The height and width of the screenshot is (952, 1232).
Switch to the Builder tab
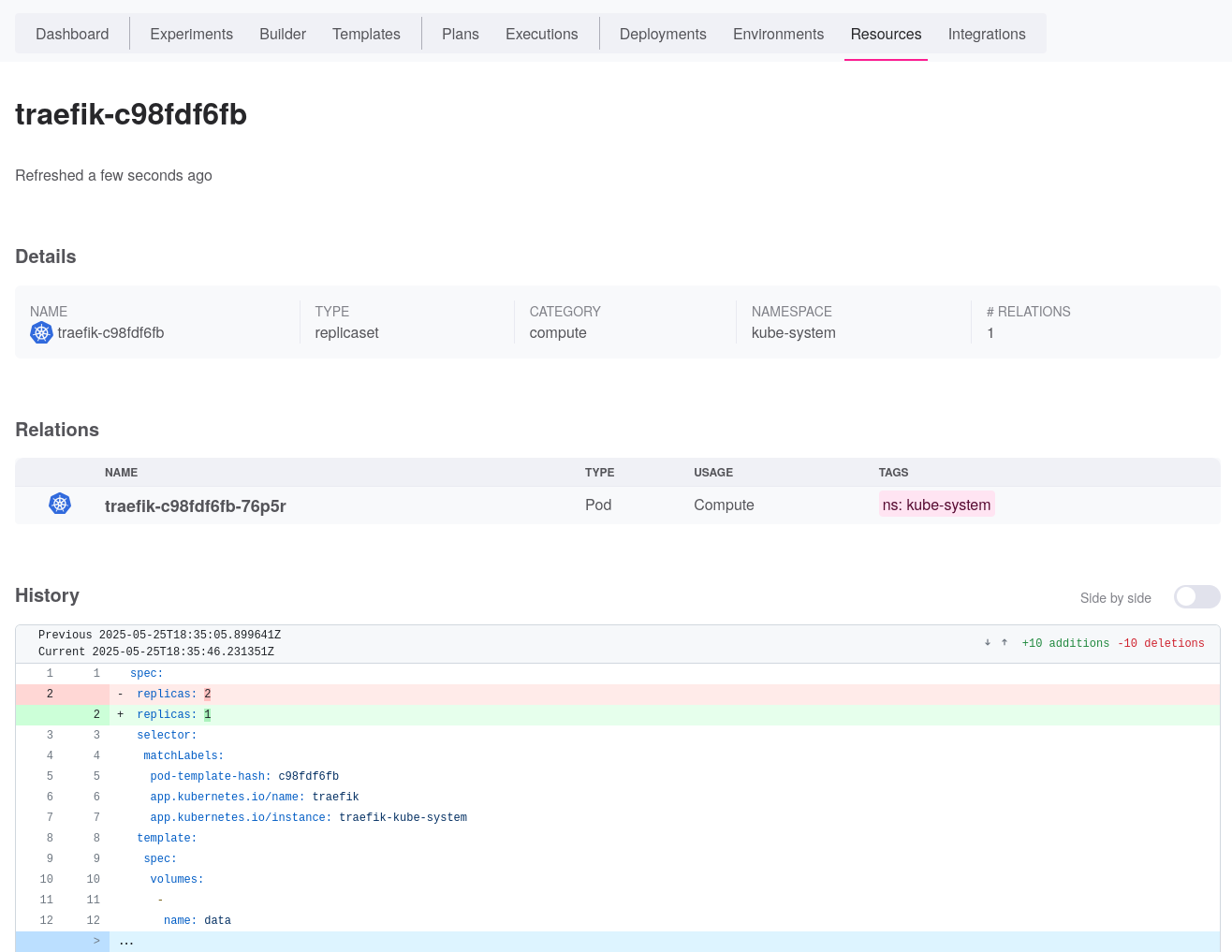tap(283, 34)
